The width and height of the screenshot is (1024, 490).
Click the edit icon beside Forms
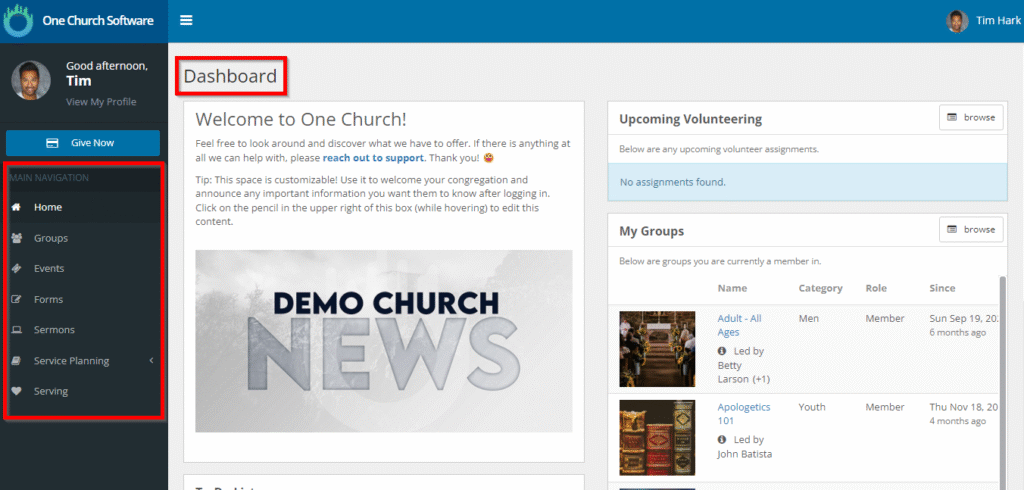point(17,299)
